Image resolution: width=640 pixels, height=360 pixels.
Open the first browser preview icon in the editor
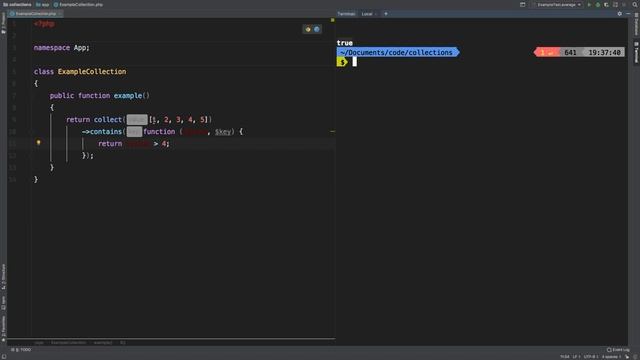point(308,29)
